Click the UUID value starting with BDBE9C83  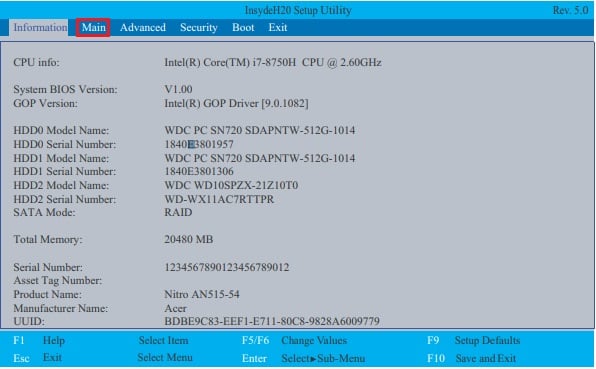[x=272, y=321]
